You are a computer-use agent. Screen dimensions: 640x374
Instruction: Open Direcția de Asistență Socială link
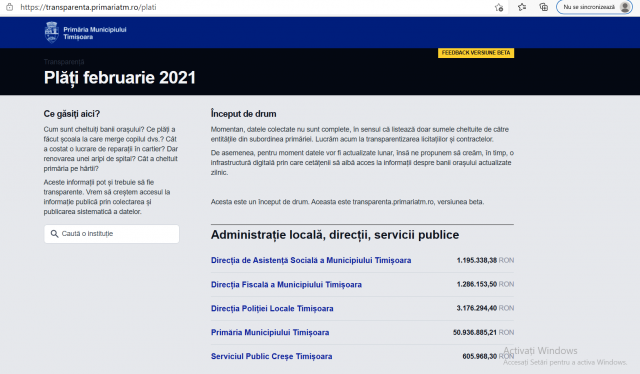click(311, 260)
